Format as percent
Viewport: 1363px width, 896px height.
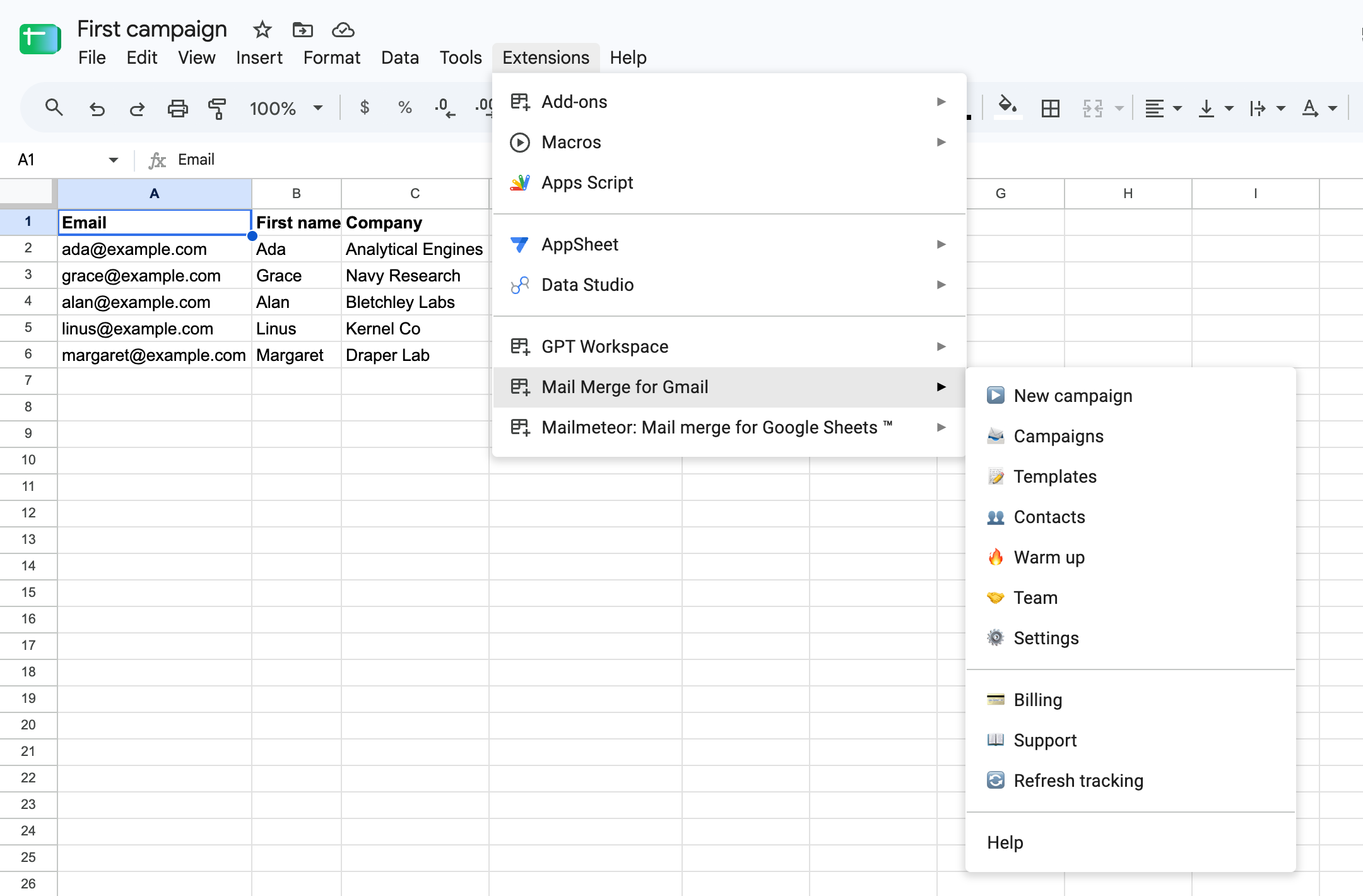(404, 108)
